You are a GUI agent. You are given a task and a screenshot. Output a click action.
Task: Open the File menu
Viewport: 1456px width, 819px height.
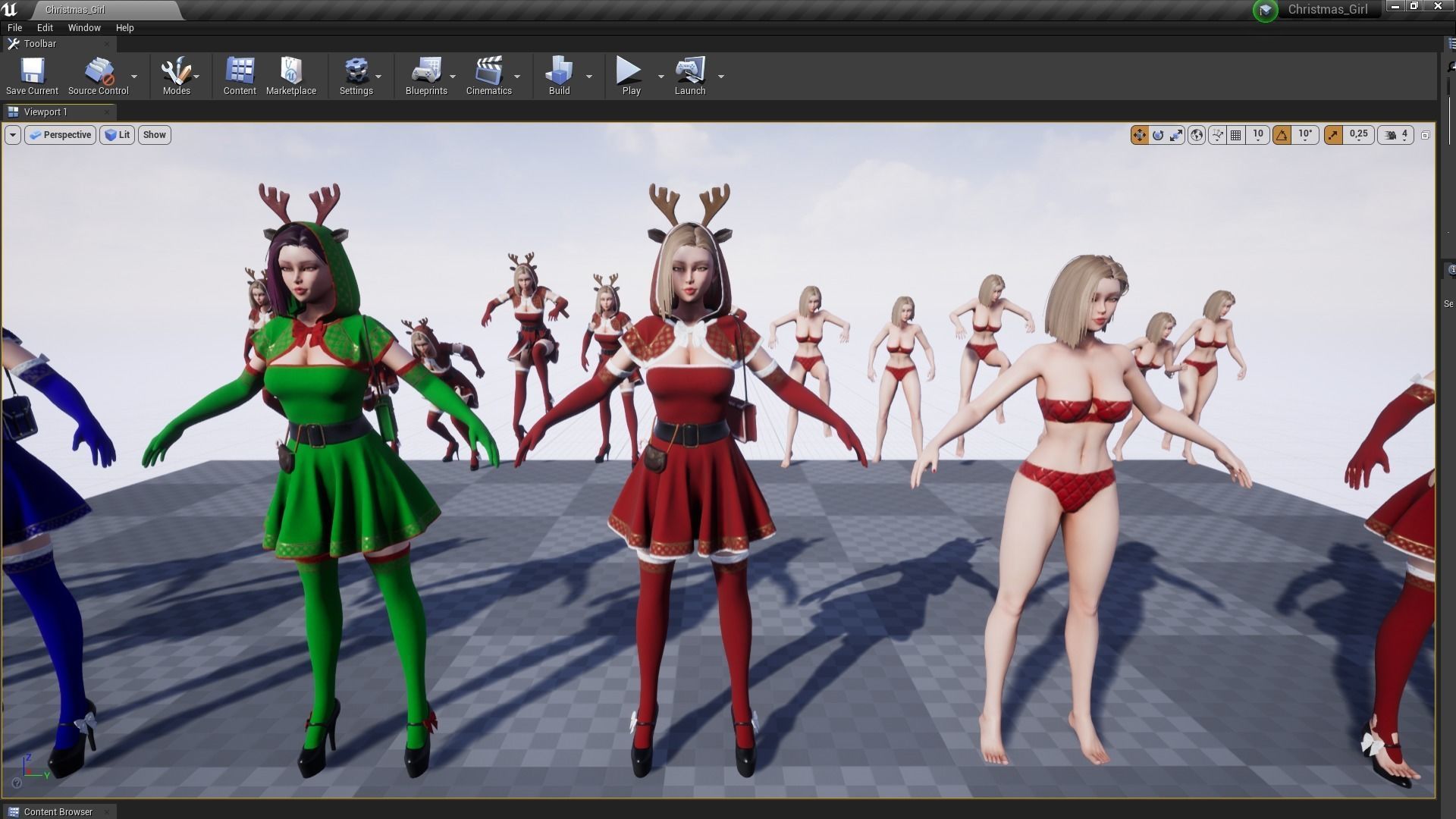click(14, 28)
